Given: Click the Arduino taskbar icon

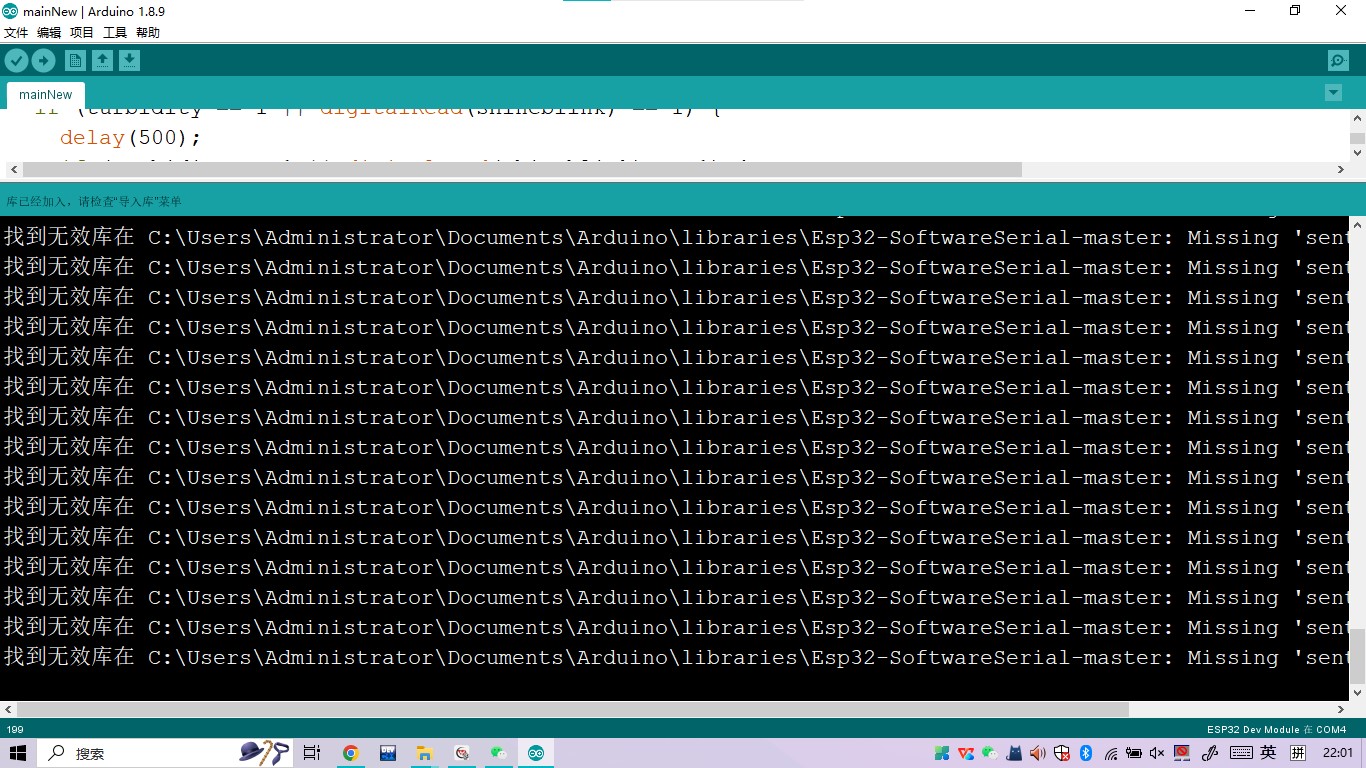Looking at the screenshot, I should tap(536, 753).
